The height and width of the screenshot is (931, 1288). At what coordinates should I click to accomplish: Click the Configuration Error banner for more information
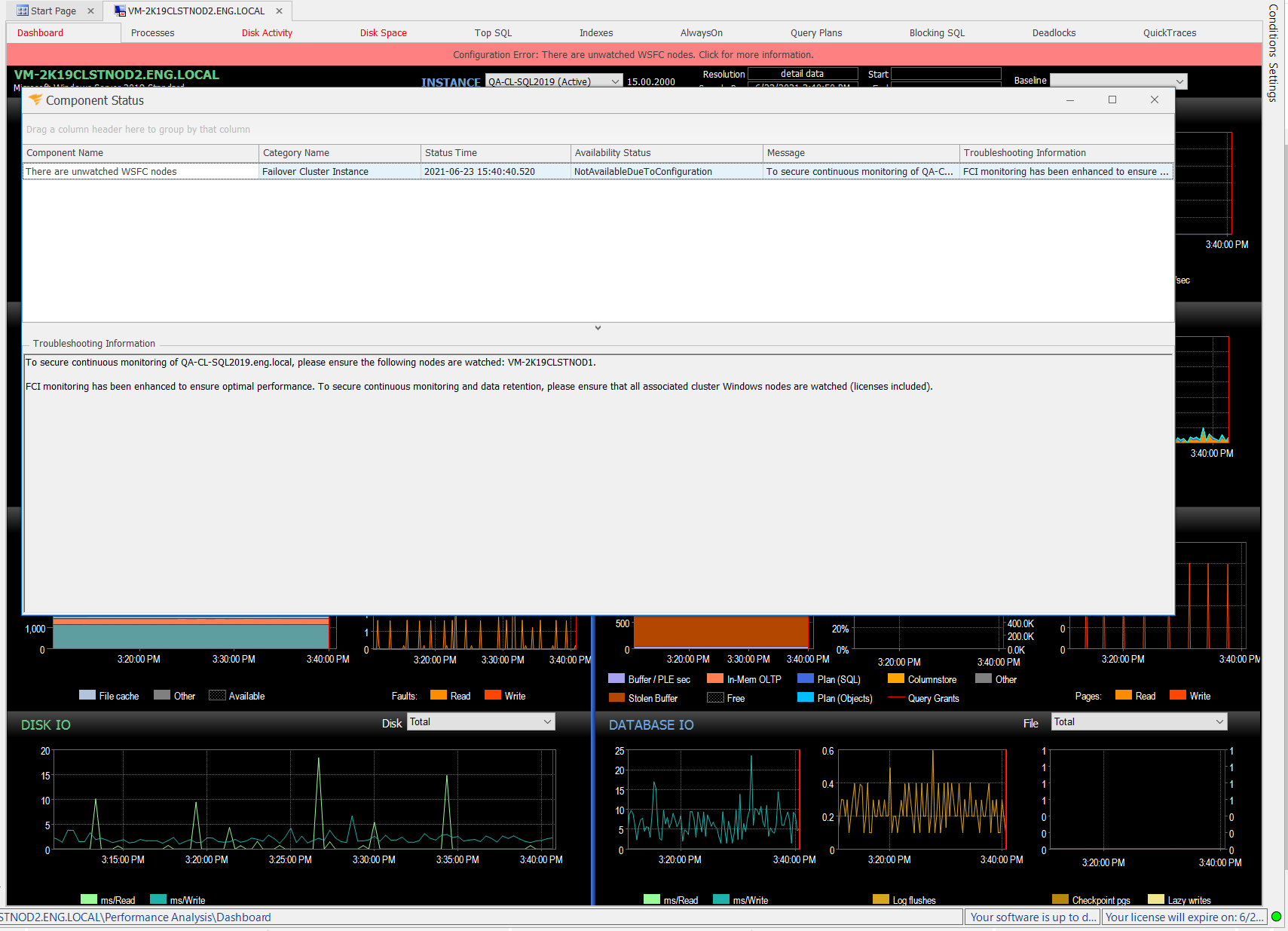click(x=632, y=54)
